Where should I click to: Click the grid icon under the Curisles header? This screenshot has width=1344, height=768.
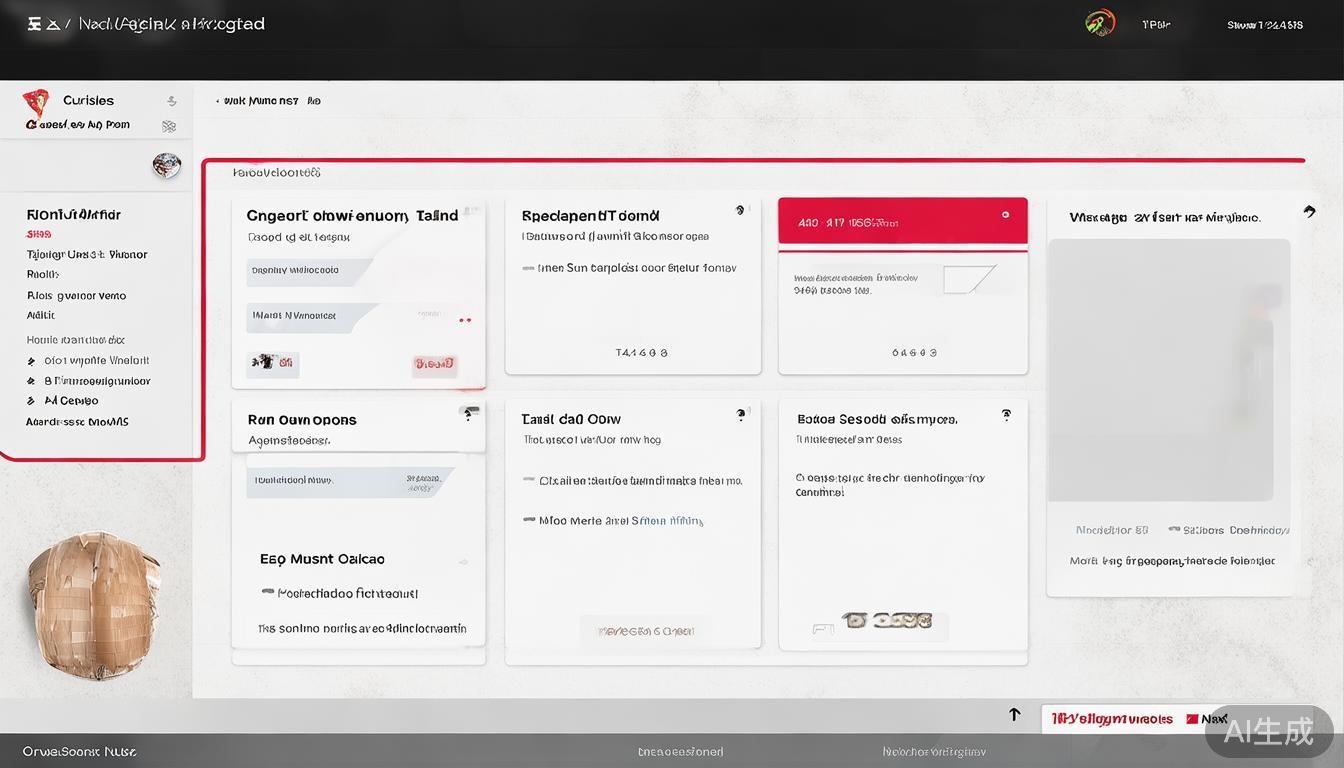click(x=169, y=126)
